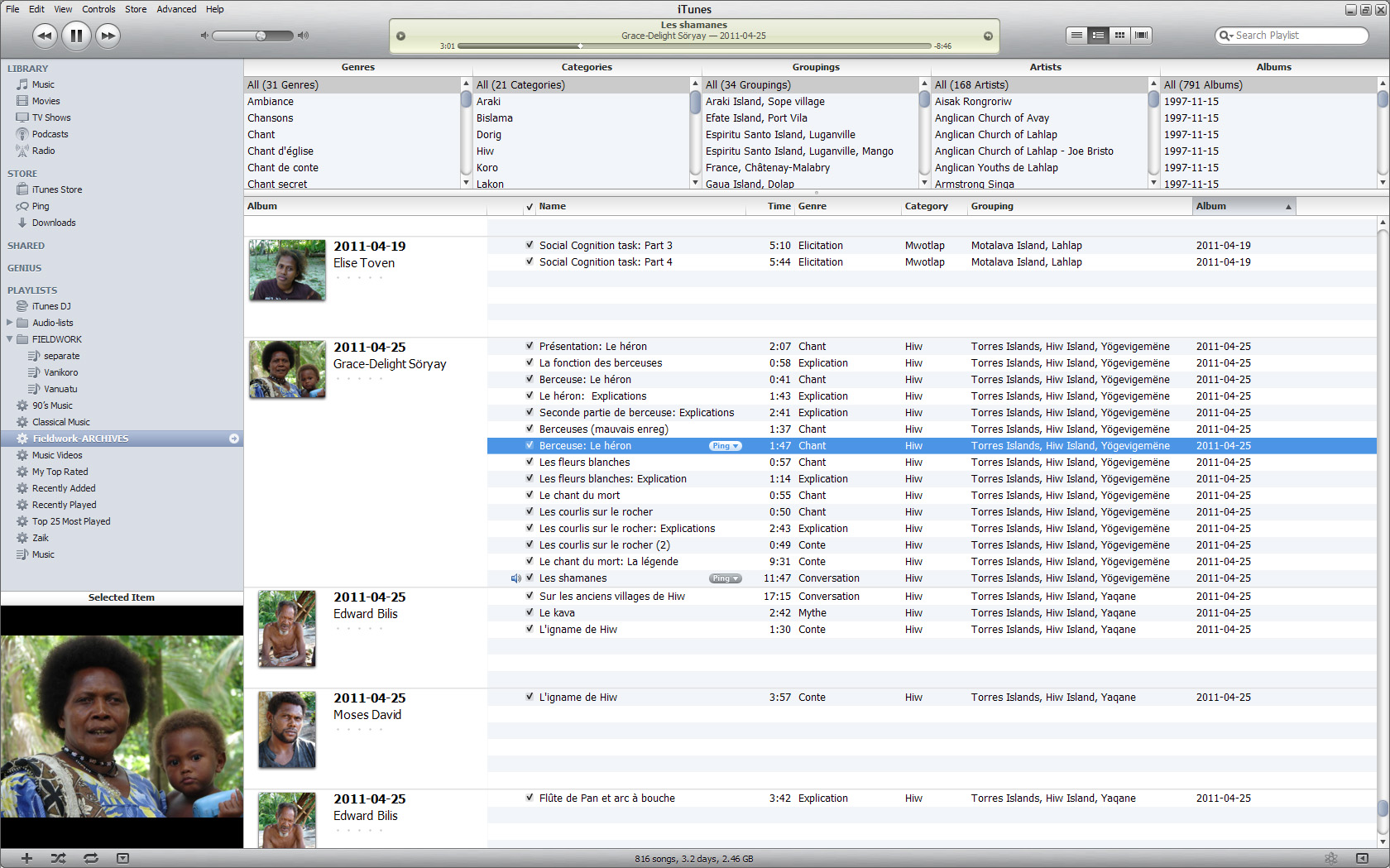Viewport: 1390px width, 868px height.
Task: Open iTunes Store in the sidebar
Action: tap(56, 189)
